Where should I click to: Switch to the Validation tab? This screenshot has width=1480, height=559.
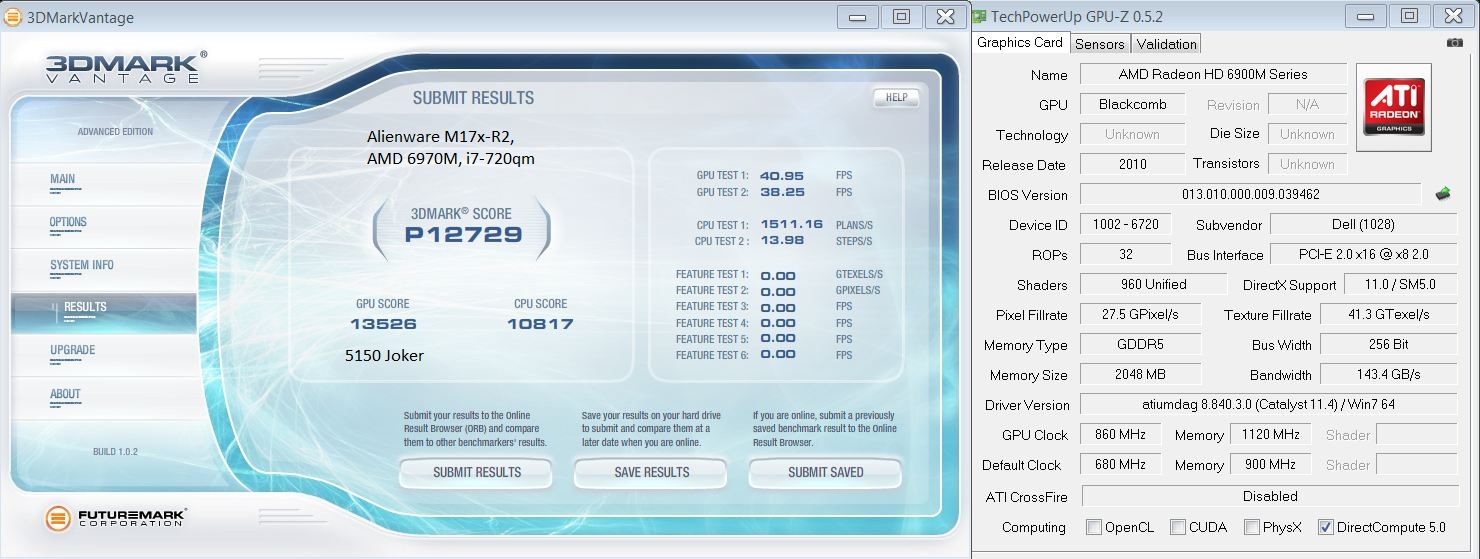1166,44
